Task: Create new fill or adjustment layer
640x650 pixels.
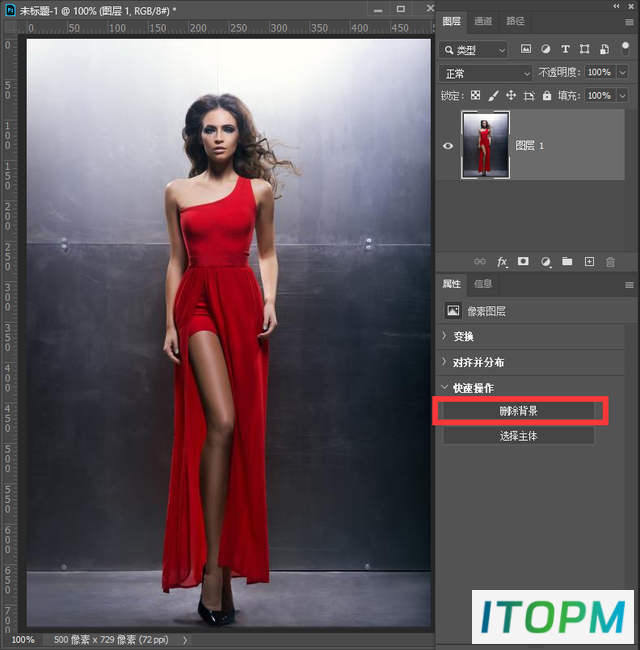Action: [546, 262]
